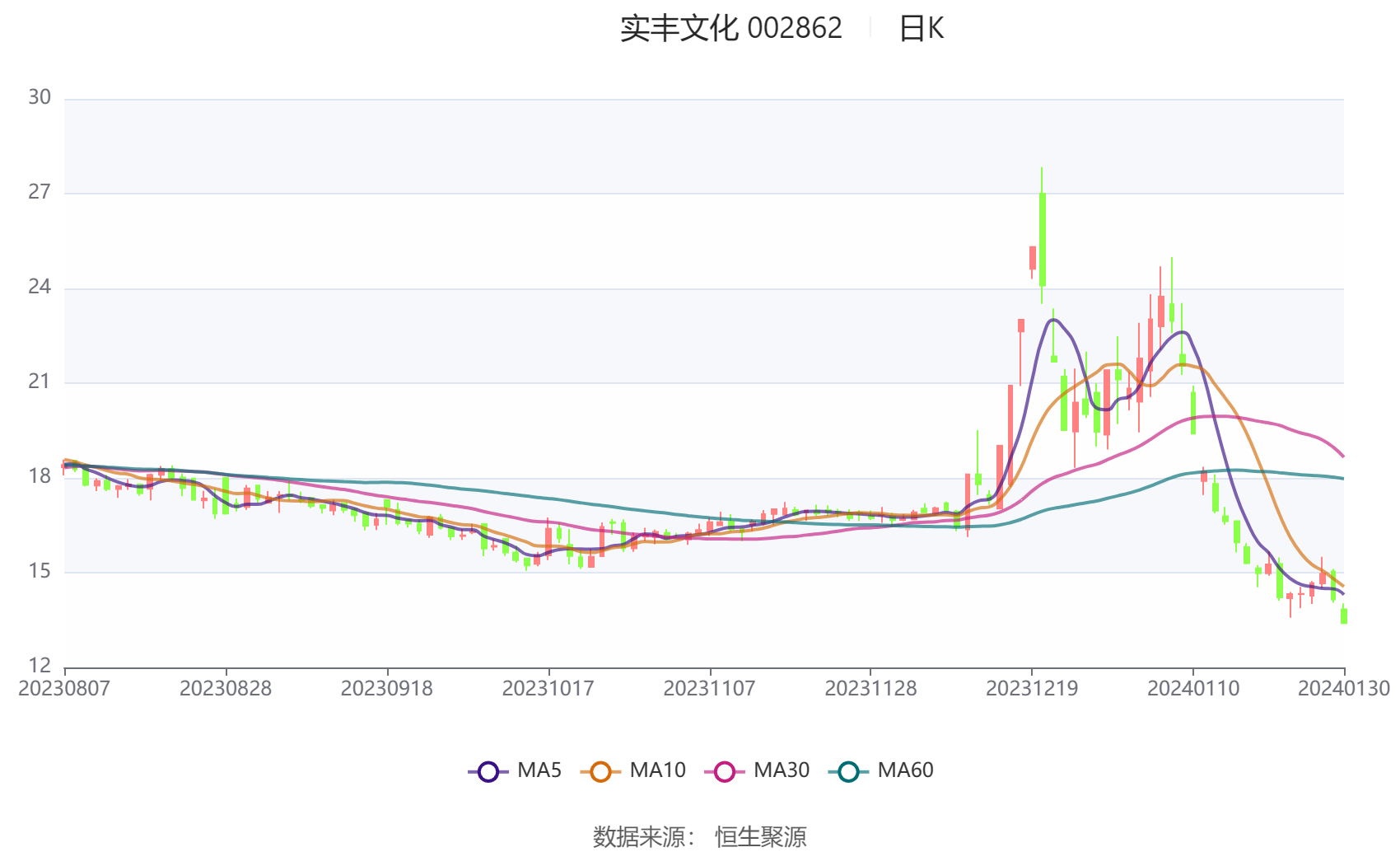Click the 20230918 date axis label
1400x852 pixels.
(387, 688)
